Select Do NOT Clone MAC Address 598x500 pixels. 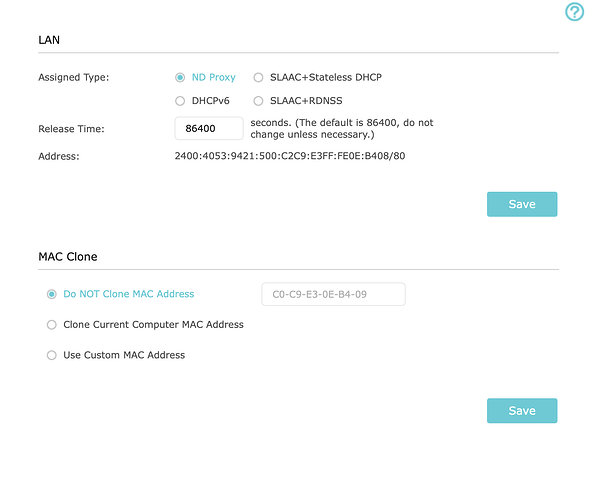[51, 294]
